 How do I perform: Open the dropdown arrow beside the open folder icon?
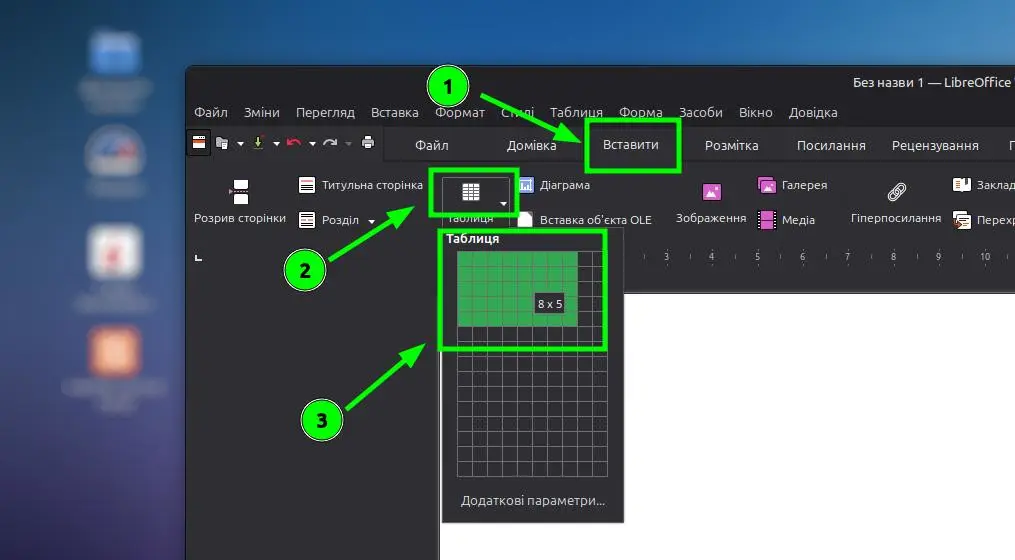[x=240, y=144]
